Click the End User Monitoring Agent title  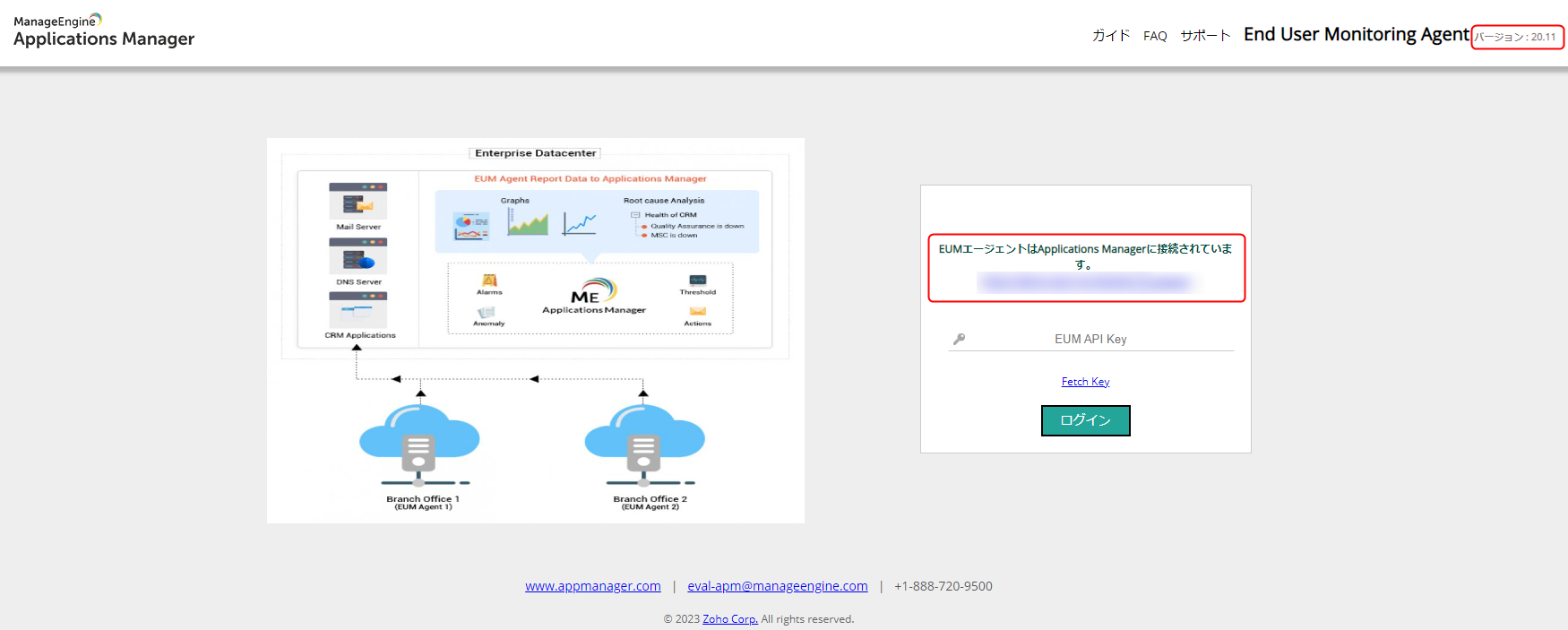1357,34
